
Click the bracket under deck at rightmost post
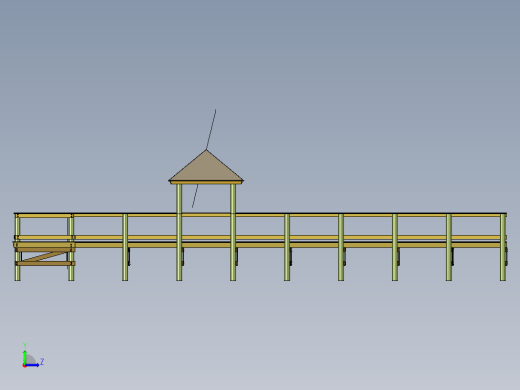[506, 256]
